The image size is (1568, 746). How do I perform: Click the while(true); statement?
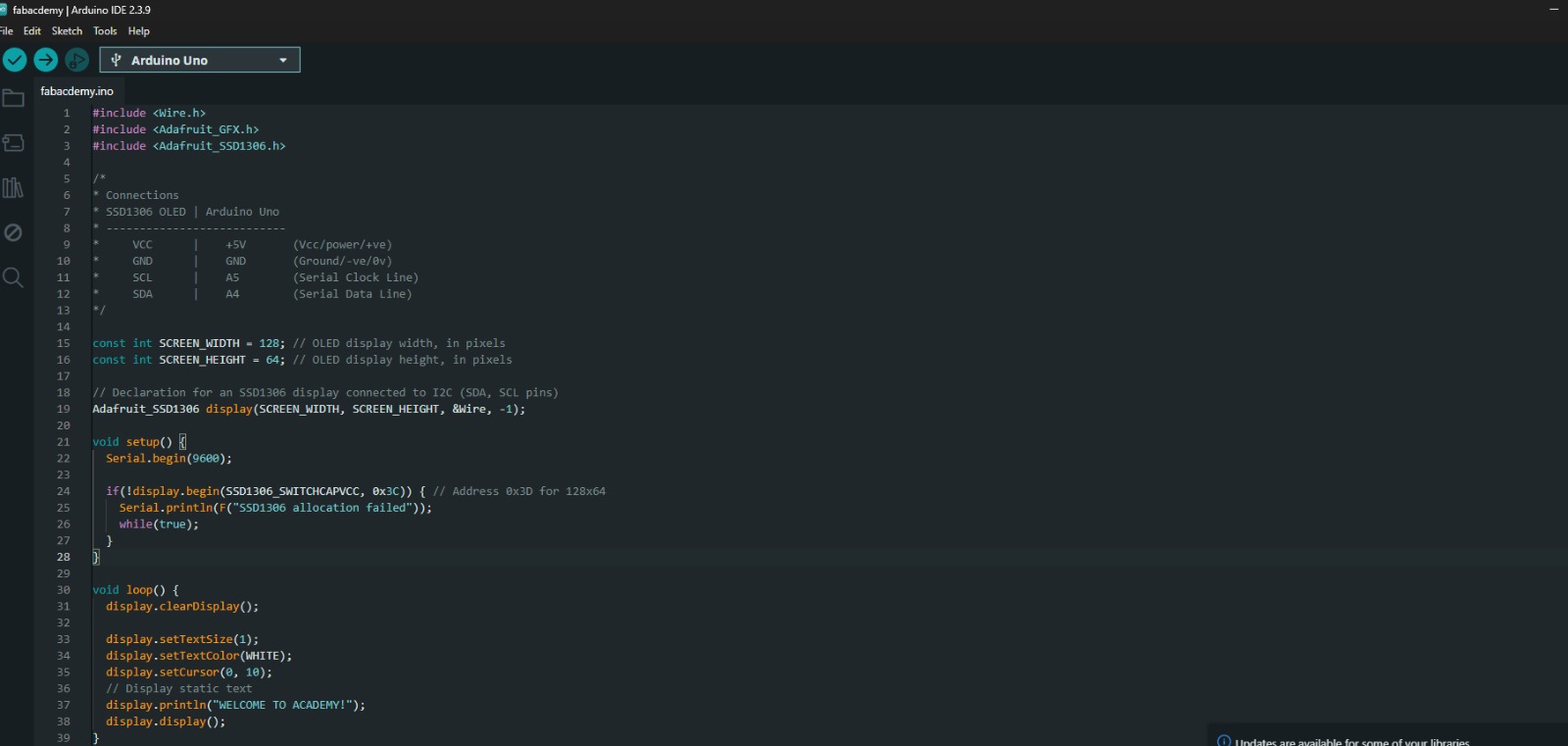159,524
